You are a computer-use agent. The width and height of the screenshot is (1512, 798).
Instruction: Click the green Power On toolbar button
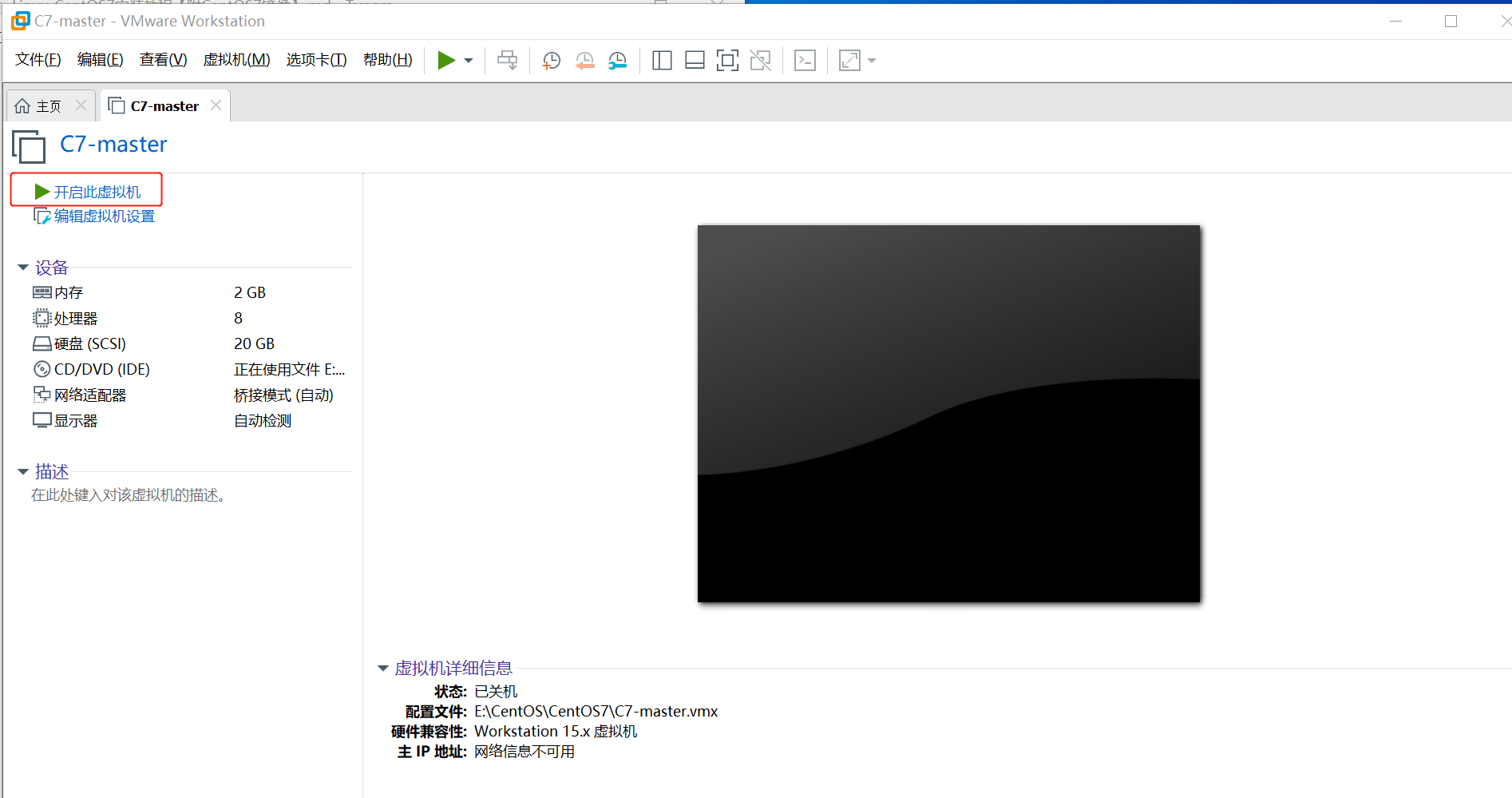(446, 60)
